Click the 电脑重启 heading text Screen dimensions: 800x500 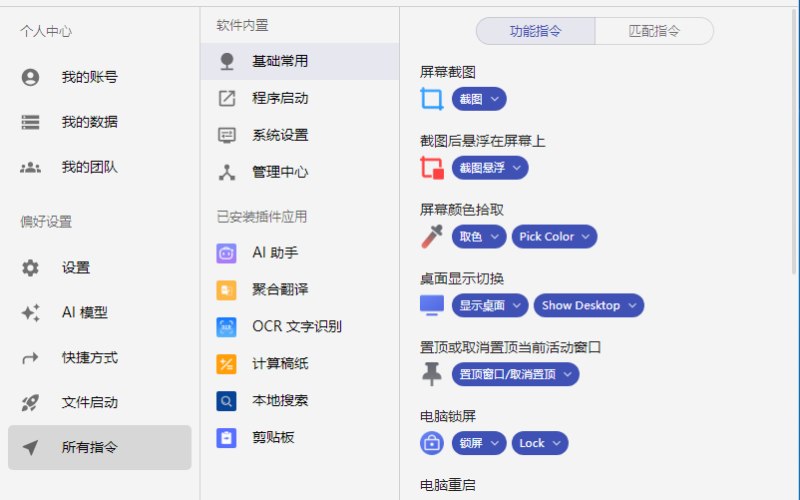pyautogui.click(x=448, y=485)
